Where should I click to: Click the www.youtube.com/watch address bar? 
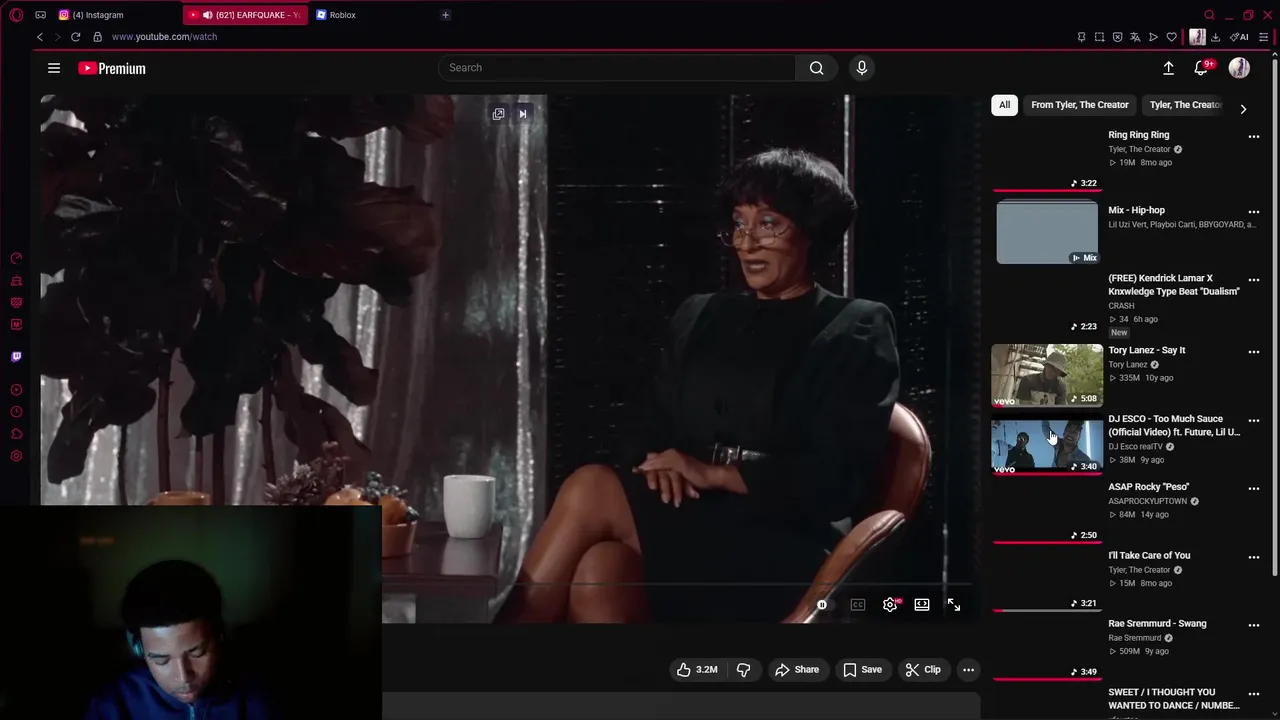pyautogui.click(x=164, y=37)
